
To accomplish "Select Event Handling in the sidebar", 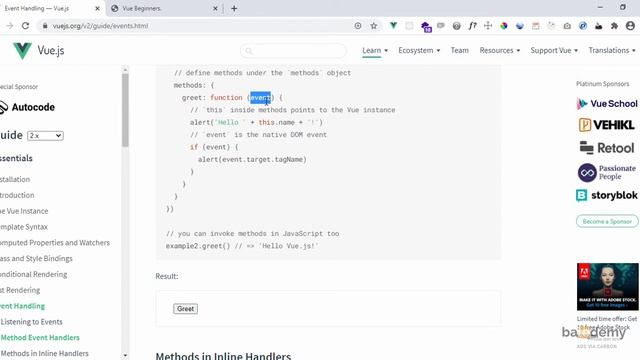I will pos(22,306).
